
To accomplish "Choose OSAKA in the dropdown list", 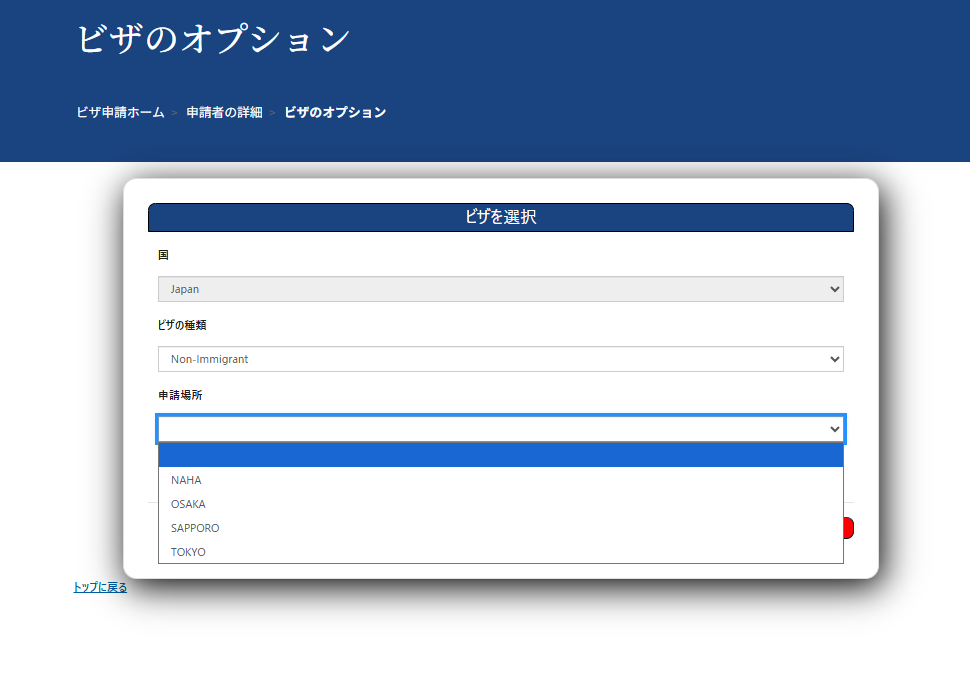I will click(x=189, y=504).
